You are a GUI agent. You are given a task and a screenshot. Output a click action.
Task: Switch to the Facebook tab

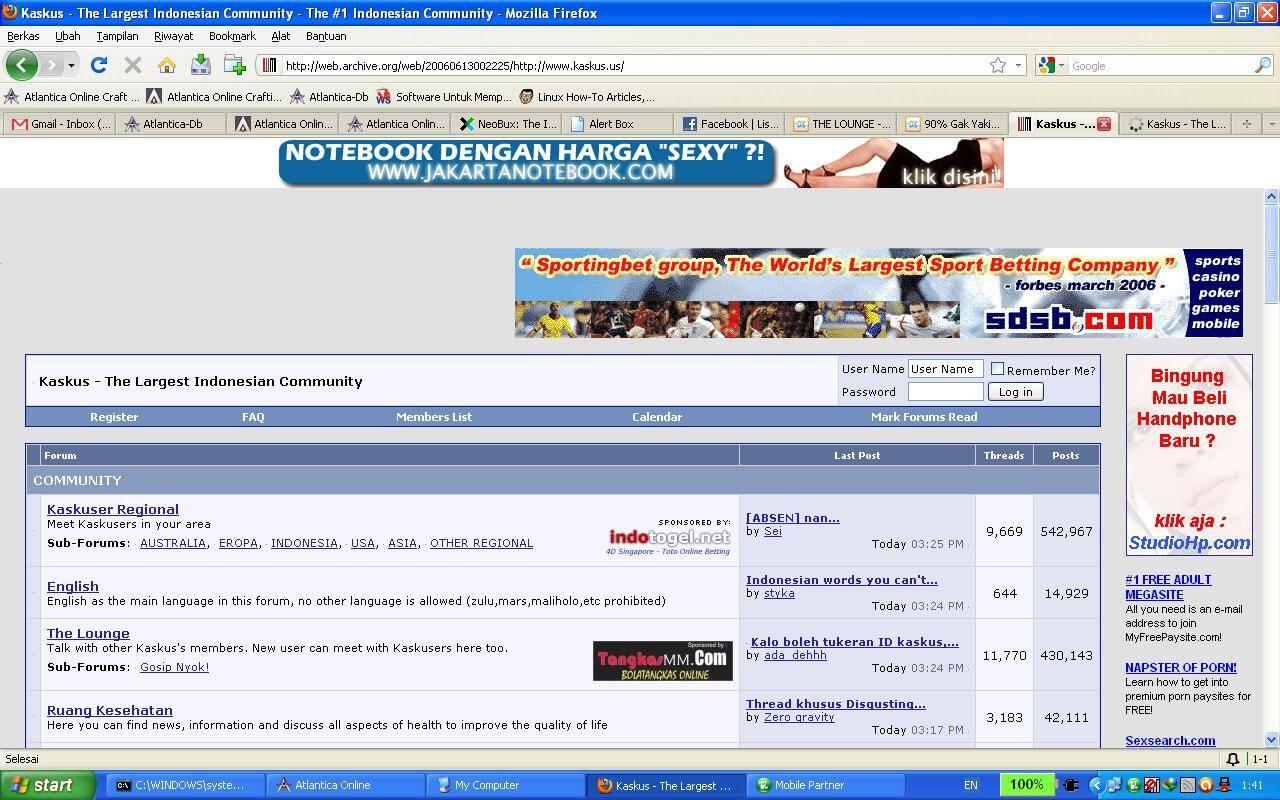[729, 124]
